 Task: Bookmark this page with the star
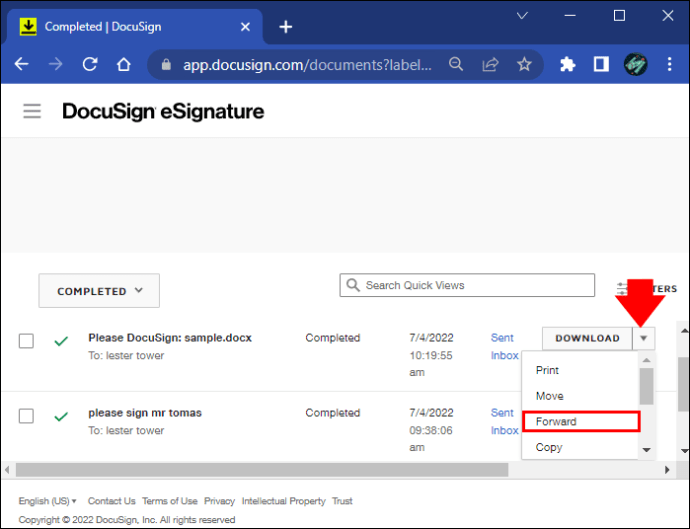pos(524,64)
